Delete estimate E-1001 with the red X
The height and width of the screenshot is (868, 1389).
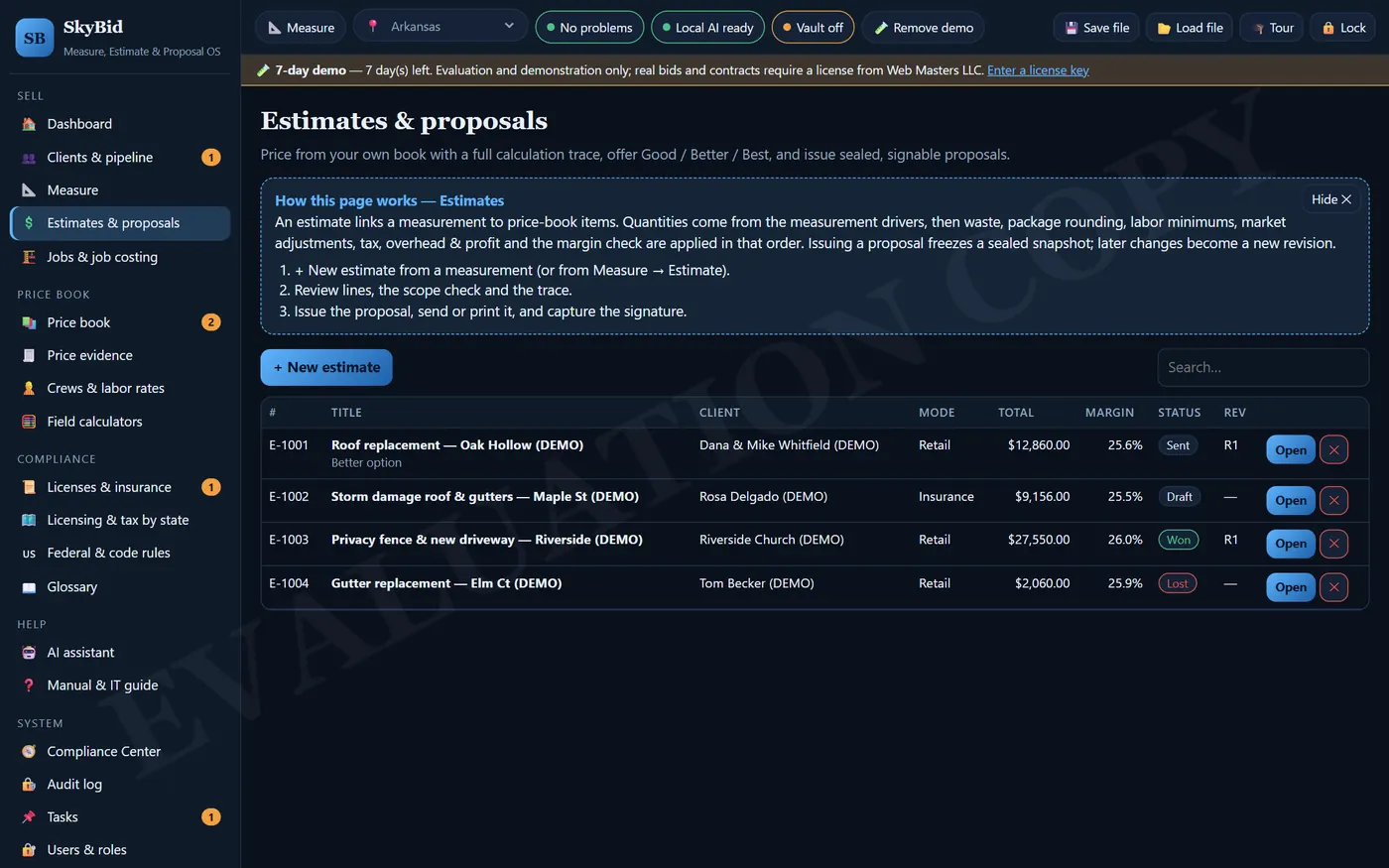coord(1333,450)
